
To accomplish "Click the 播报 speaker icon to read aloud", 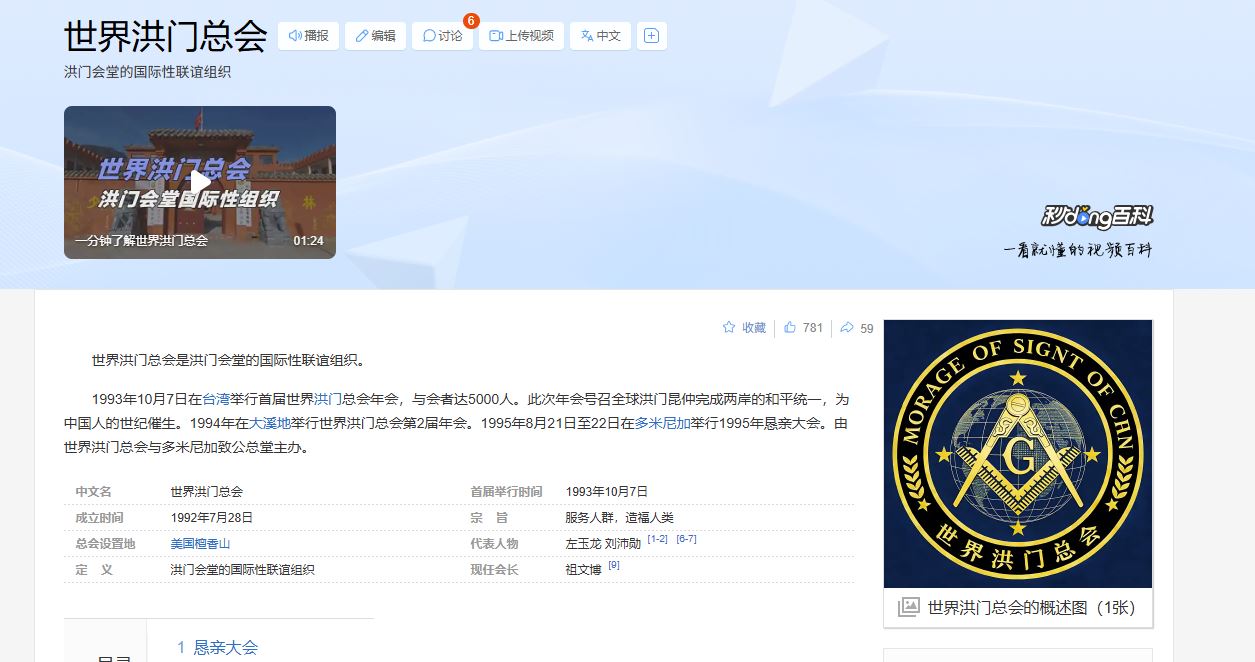I will pyautogui.click(x=294, y=35).
